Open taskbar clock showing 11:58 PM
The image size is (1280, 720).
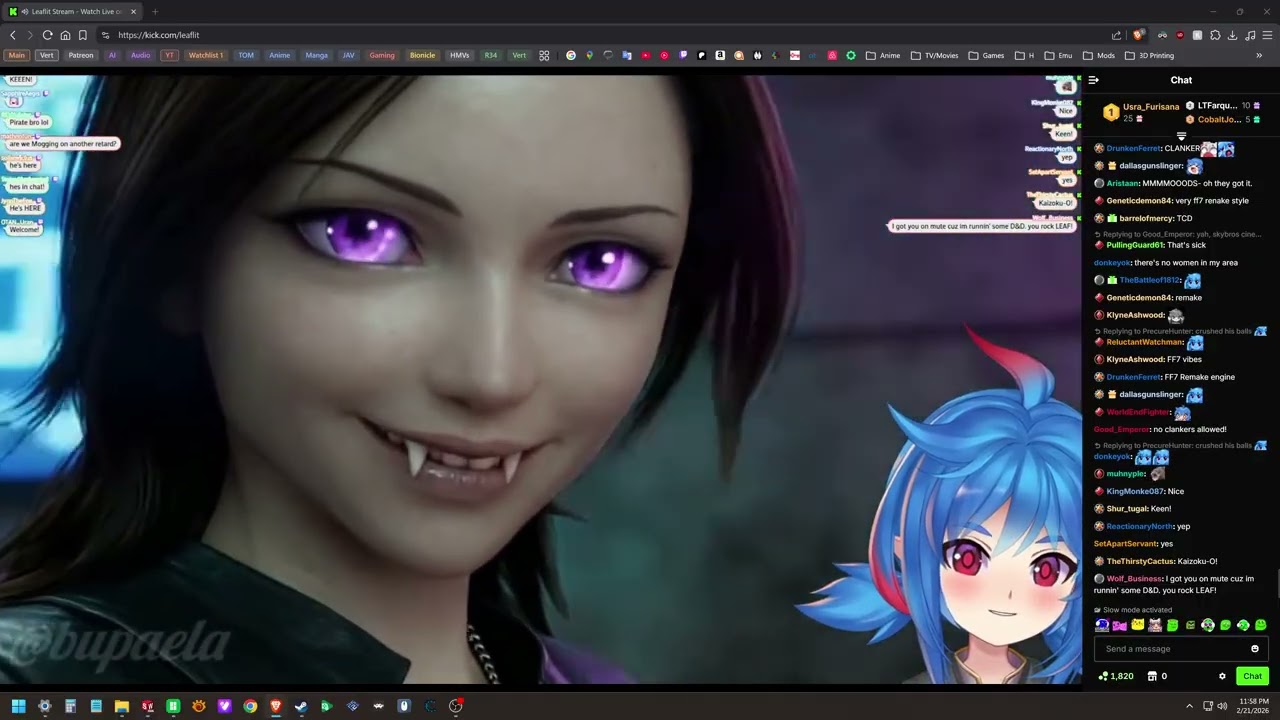(1252, 706)
